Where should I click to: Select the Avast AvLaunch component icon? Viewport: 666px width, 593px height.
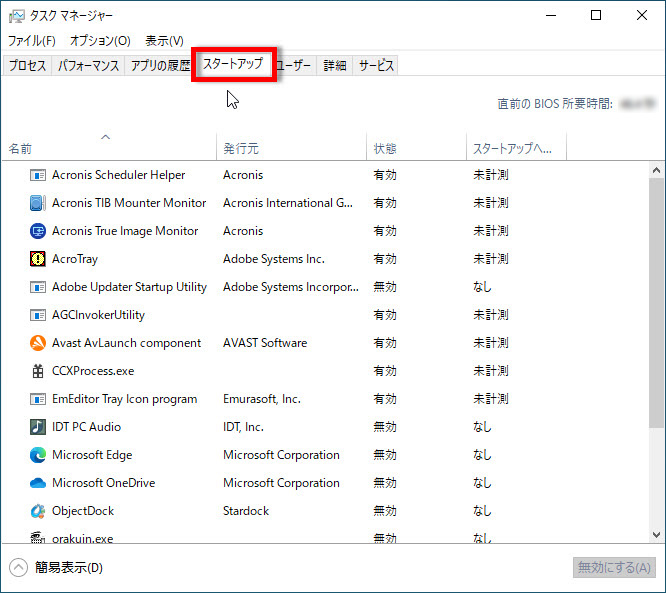coord(38,343)
